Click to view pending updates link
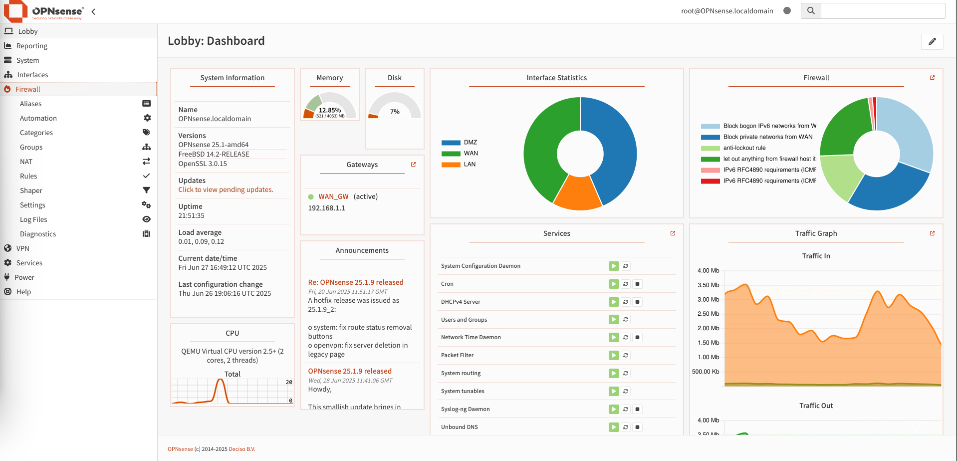 pyautogui.click(x=225, y=189)
